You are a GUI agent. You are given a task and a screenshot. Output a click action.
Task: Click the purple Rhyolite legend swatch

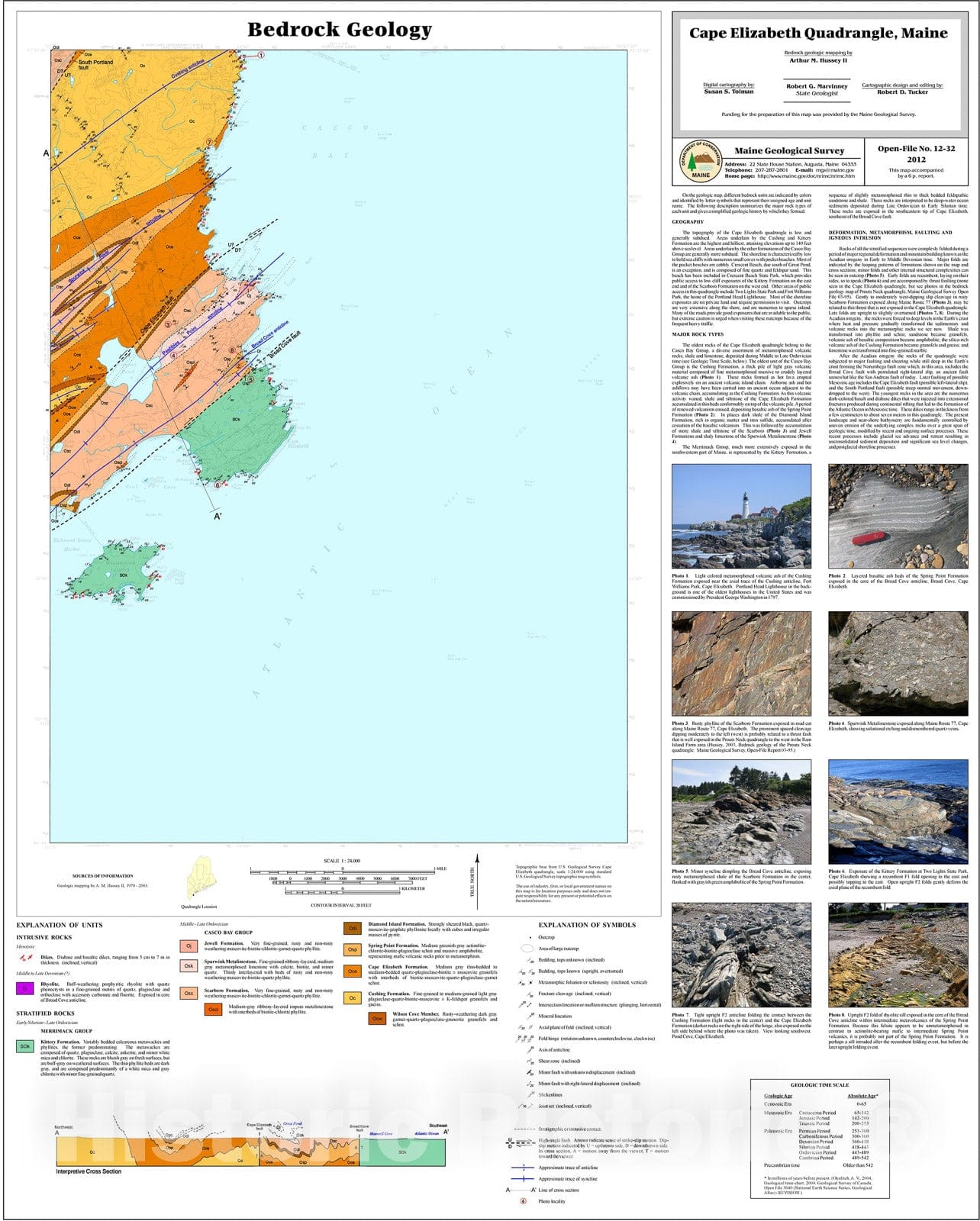pos(25,989)
